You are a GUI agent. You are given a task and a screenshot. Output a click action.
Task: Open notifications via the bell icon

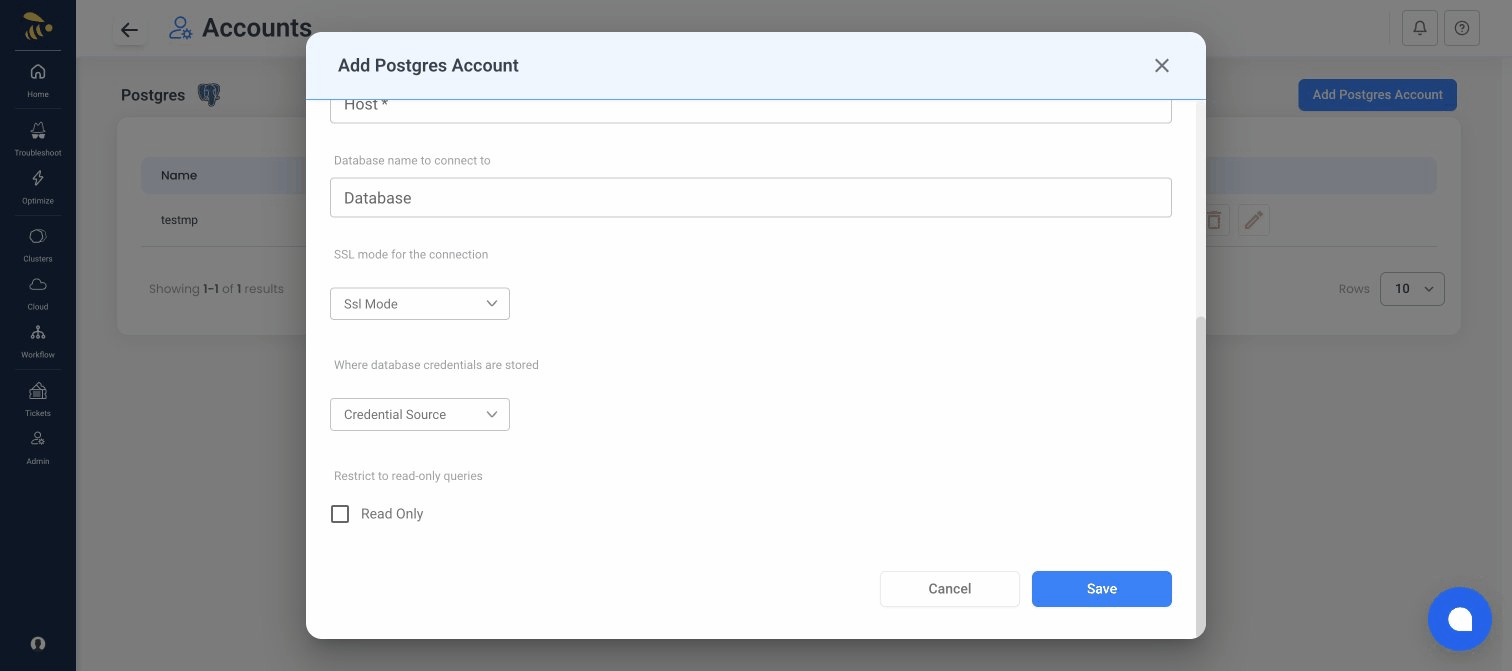1420,28
